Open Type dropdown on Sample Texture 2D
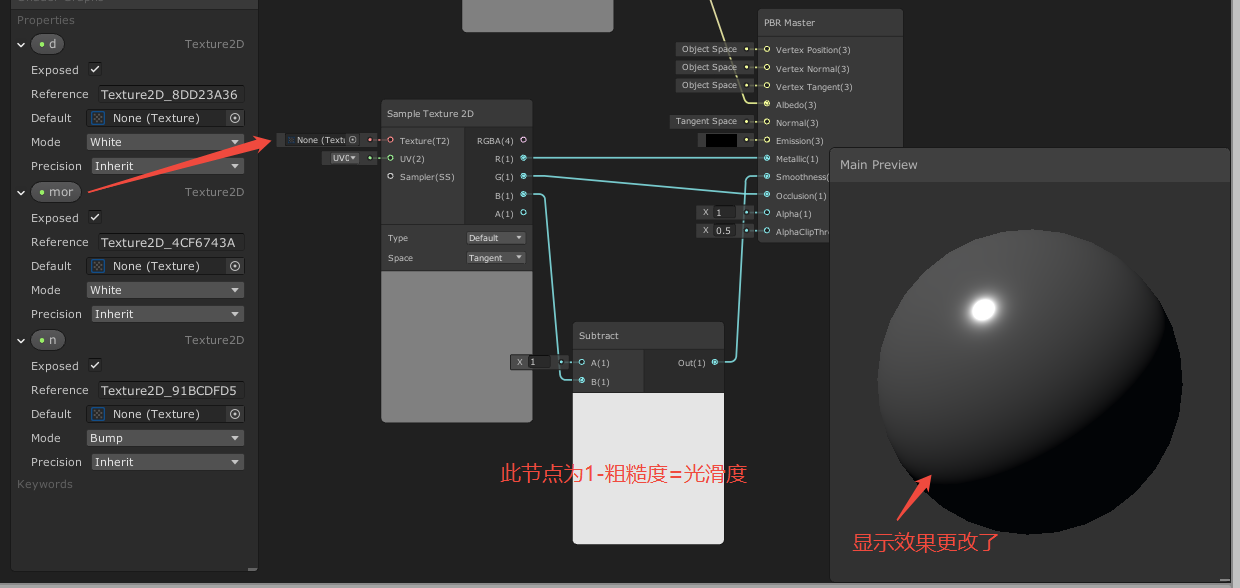Viewport: 1240px width, 588px height. coord(496,238)
